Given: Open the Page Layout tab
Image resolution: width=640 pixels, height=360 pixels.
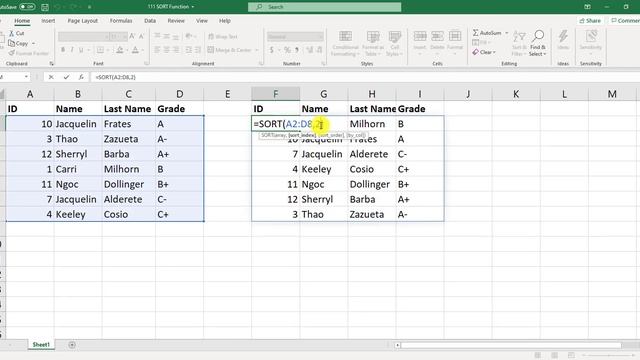Looking at the screenshot, I should click(82, 21).
